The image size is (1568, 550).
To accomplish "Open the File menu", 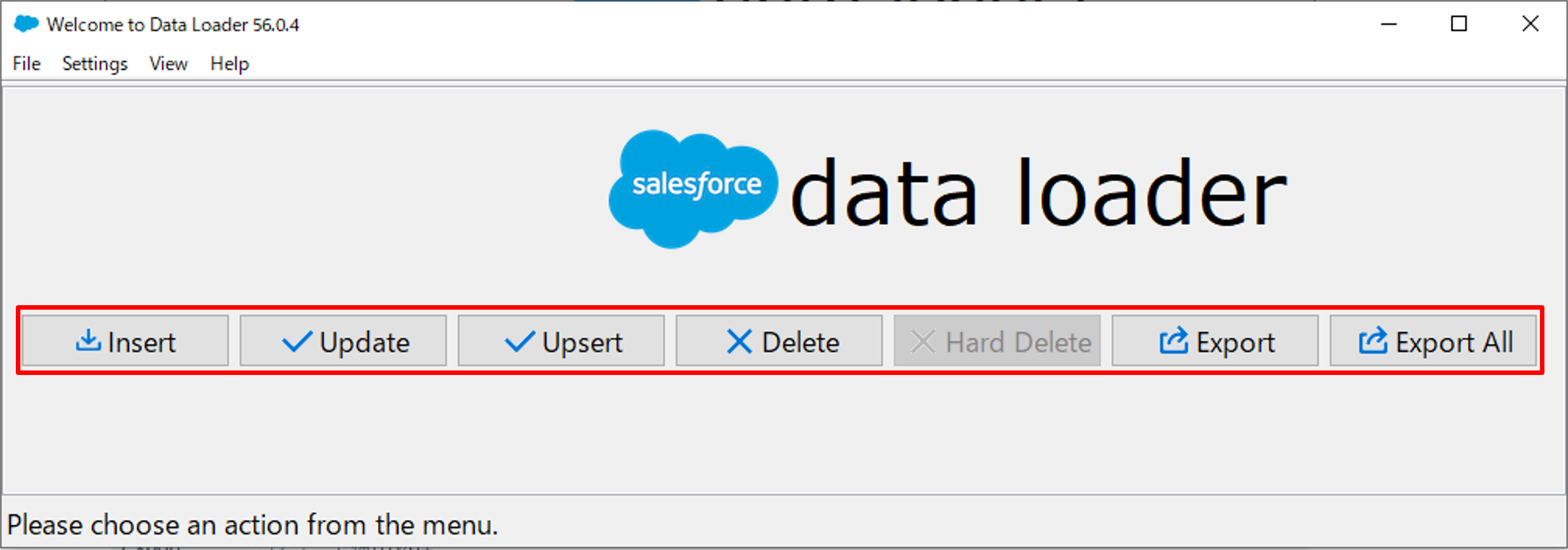I will 27,63.
